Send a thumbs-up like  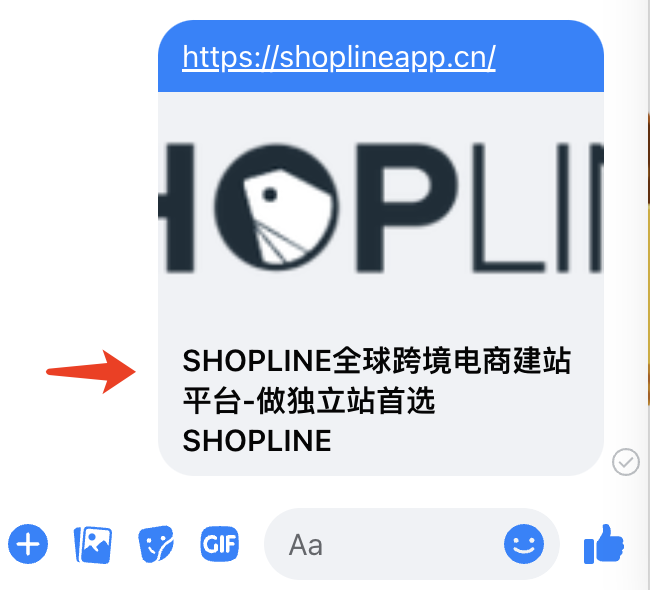coord(604,544)
